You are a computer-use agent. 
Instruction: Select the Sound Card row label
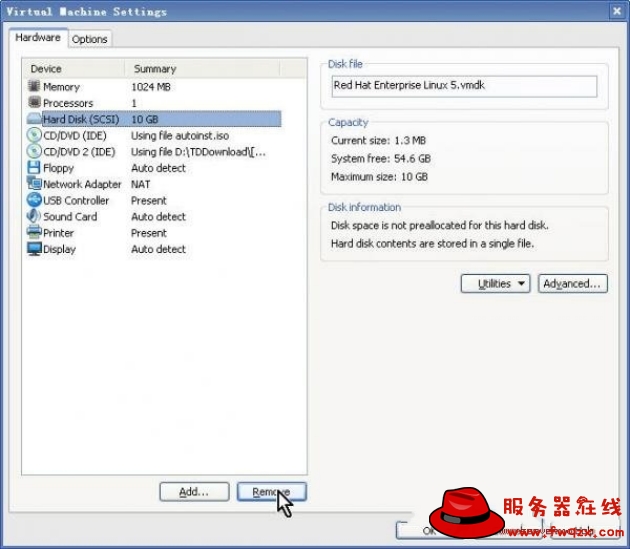[x=70, y=217]
